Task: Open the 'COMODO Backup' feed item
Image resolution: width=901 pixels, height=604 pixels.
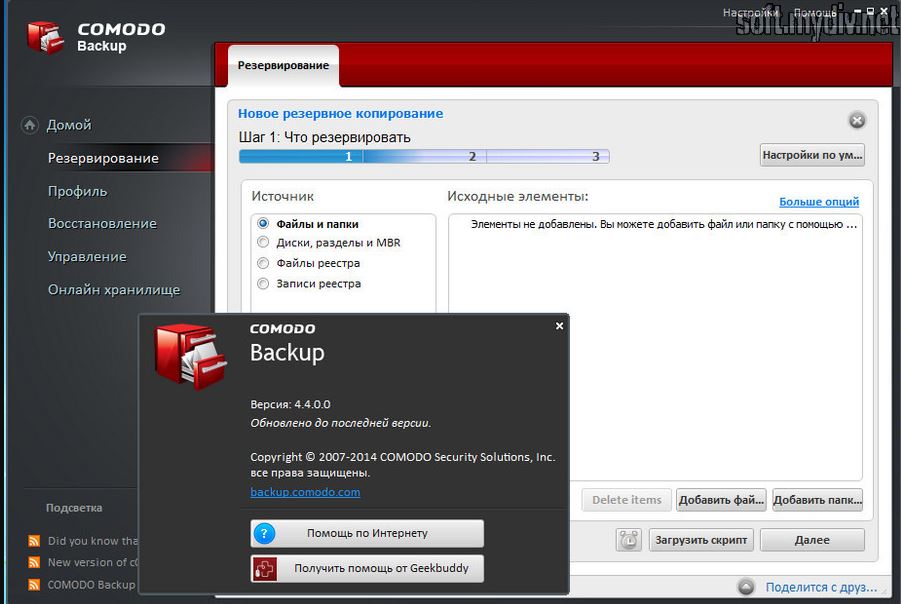Action: coord(91,584)
